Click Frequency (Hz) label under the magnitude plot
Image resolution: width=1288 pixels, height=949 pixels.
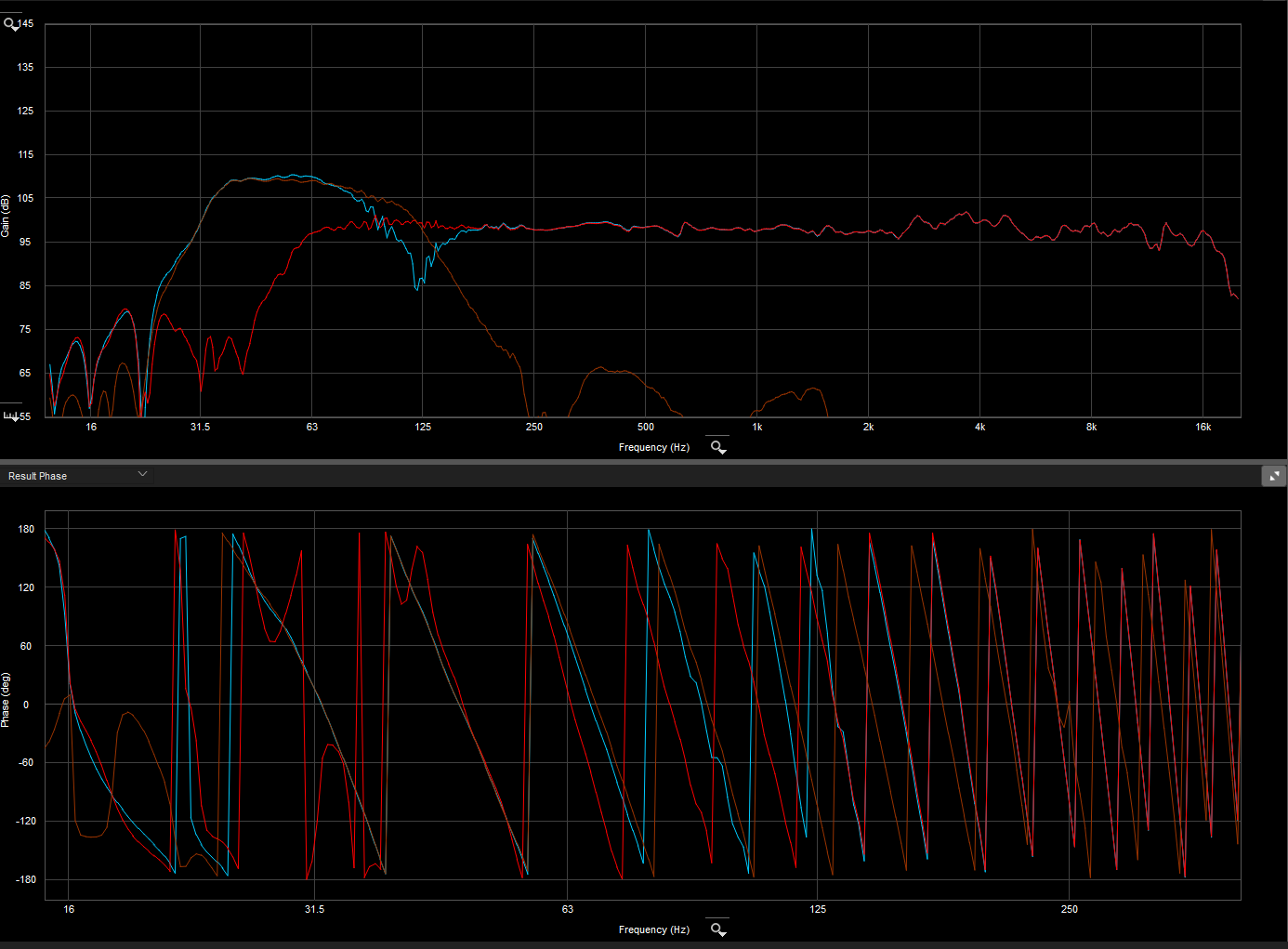[x=653, y=447]
